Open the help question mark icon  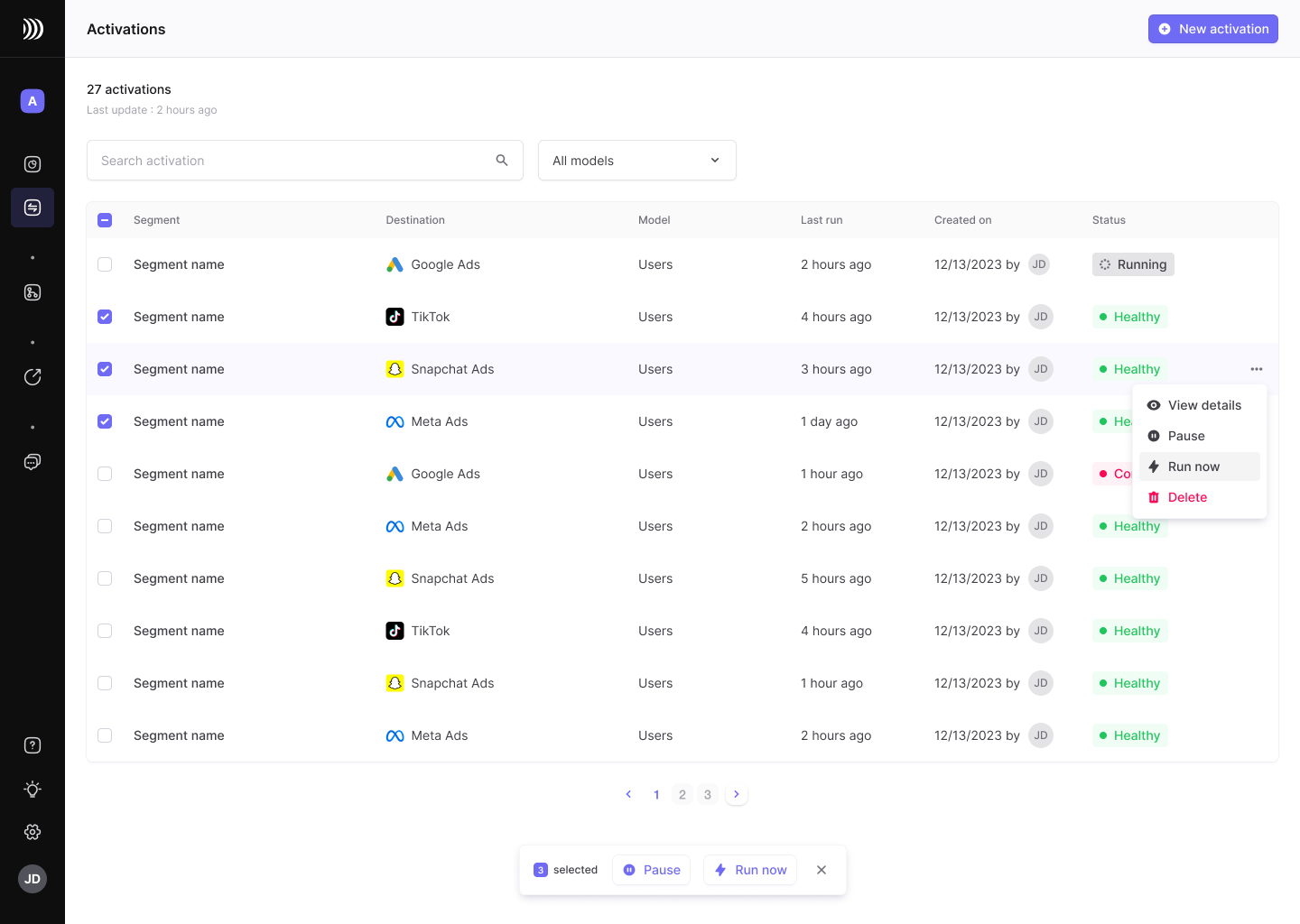[32, 745]
